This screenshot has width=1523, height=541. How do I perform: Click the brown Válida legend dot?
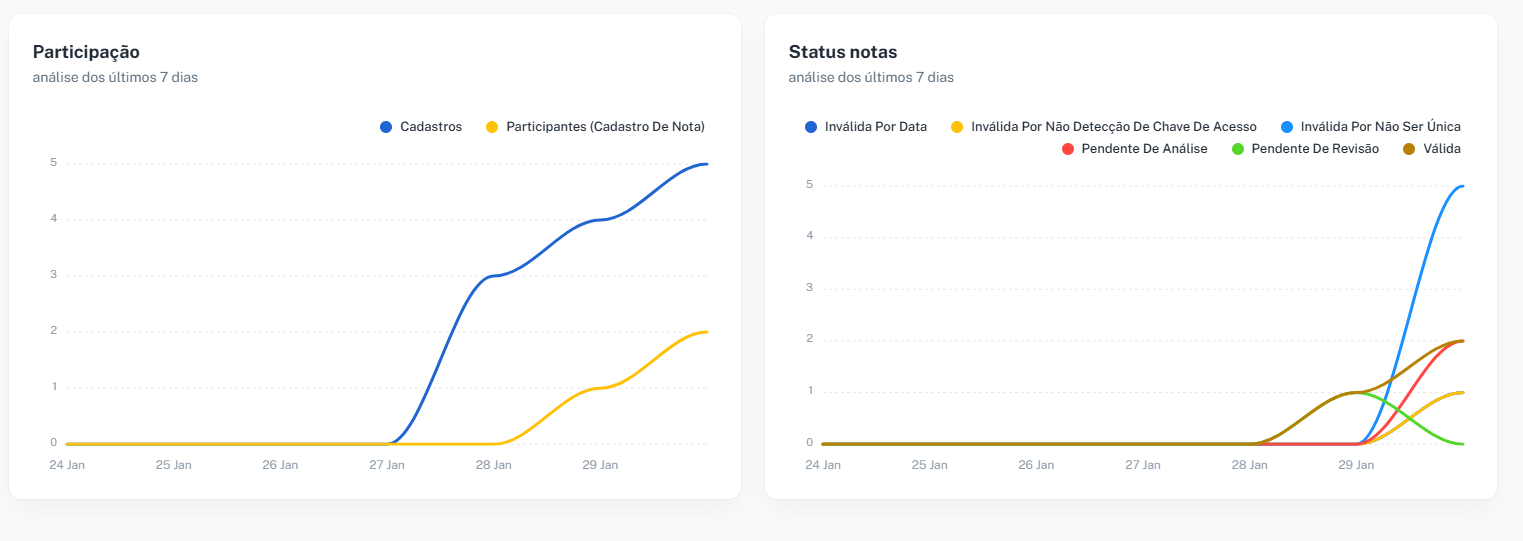[x=1409, y=149]
